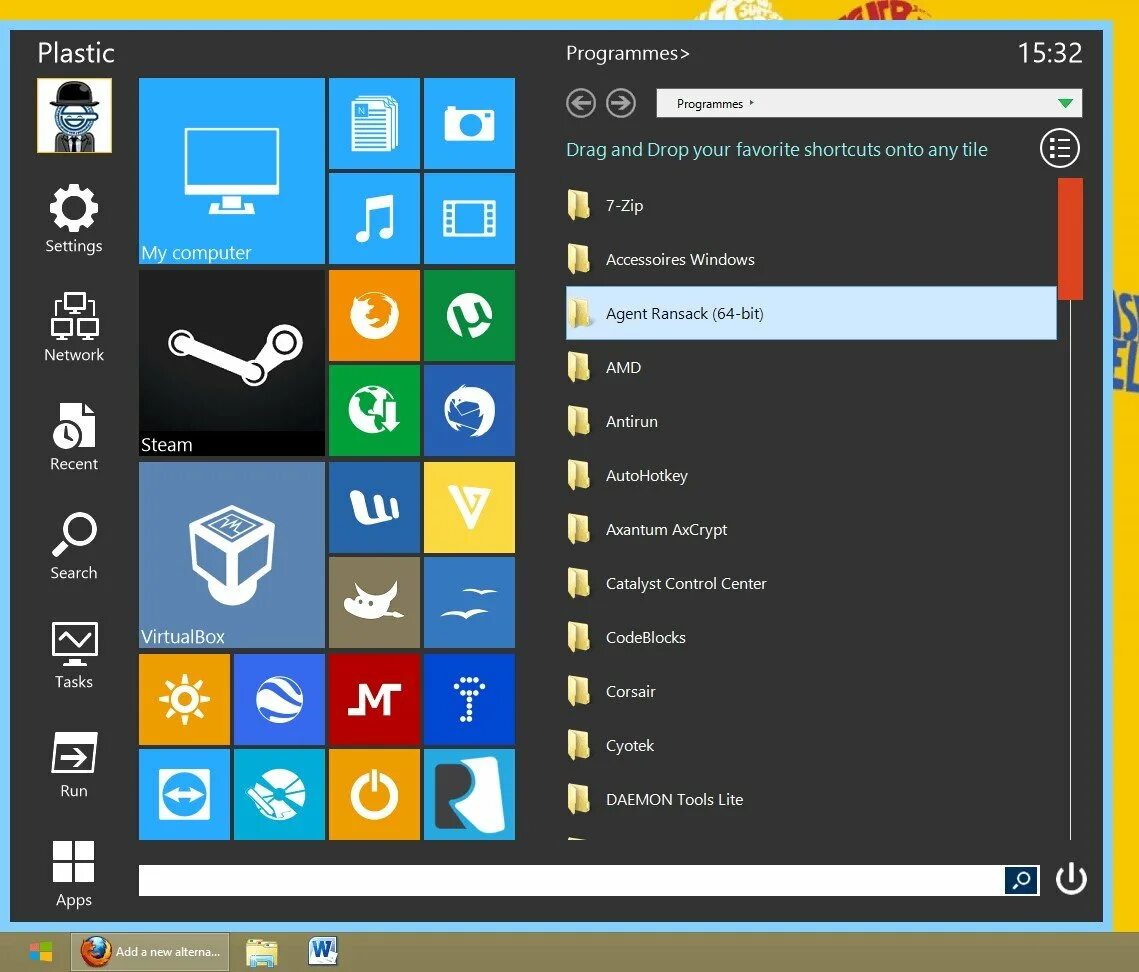
Task: Click the Programmes> breadcrumb header
Action: (x=628, y=53)
